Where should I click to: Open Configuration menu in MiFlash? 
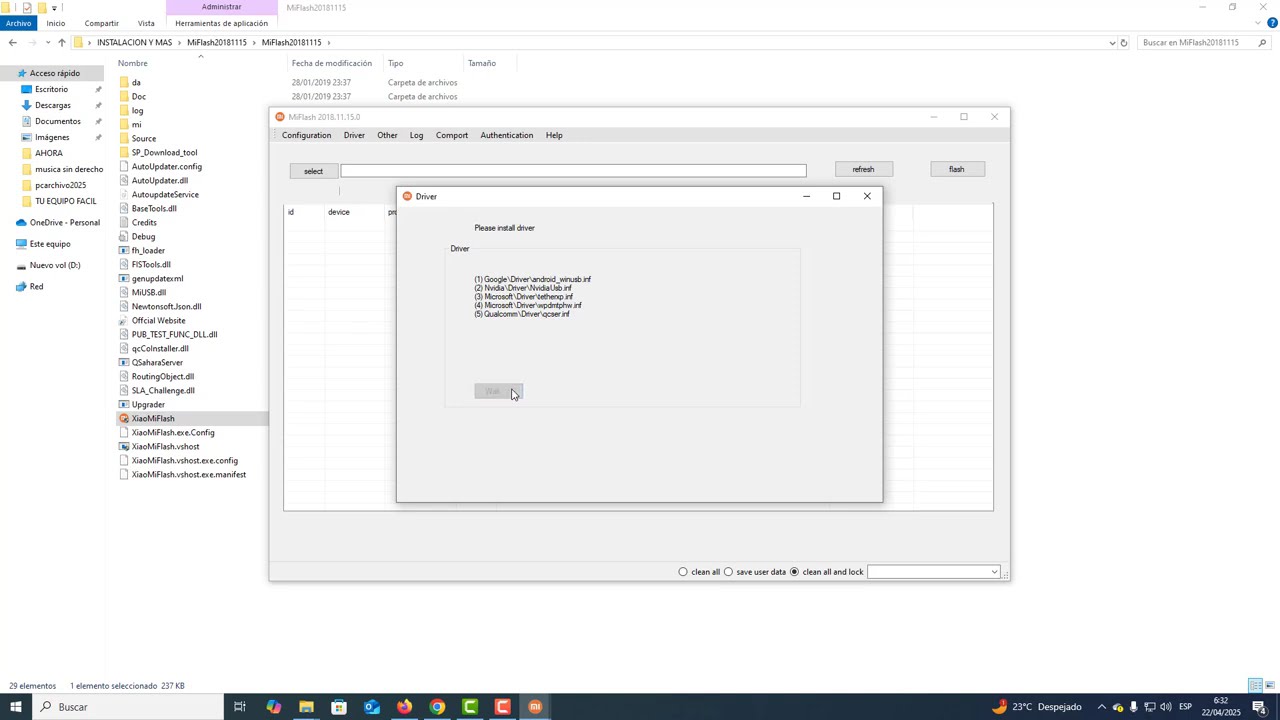(306, 135)
